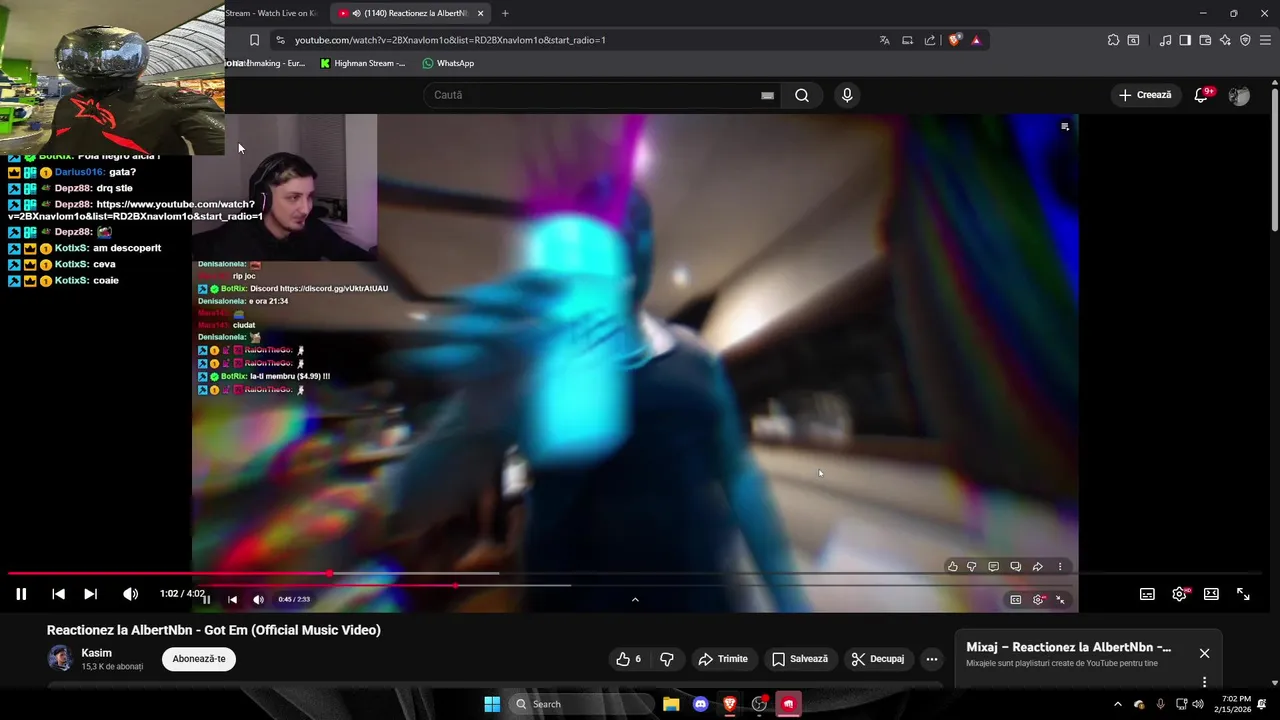Viewport: 1280px width, 720px height.
Task: Go to previous video in the mix
Action: [x=58, y=594]
